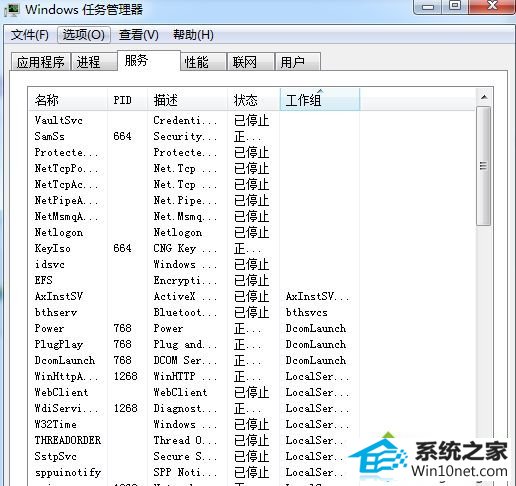Click the ActiveX description cell
This screenshot has height=486, width=516.
click(185, 296)
